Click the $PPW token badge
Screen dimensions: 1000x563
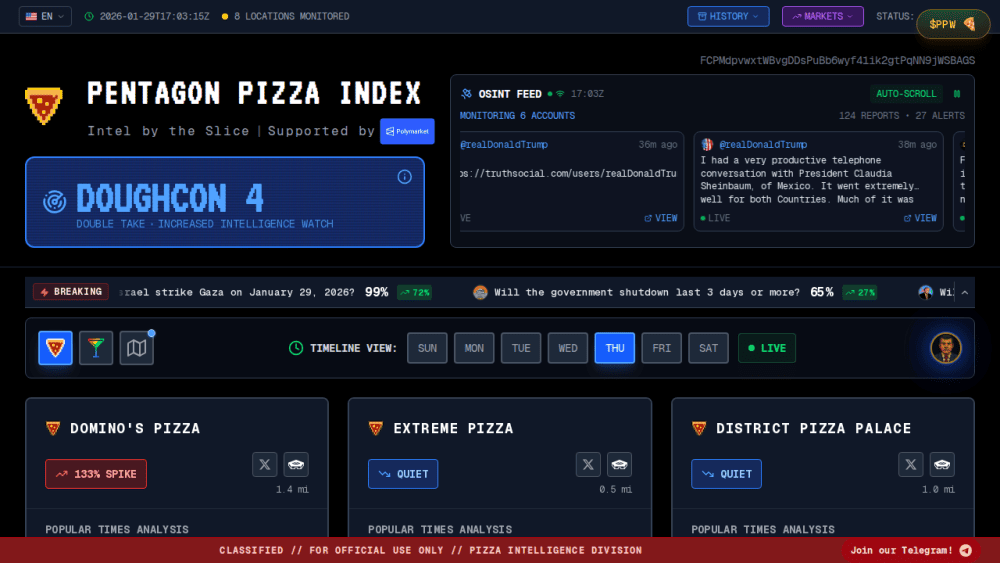(953, 24)
